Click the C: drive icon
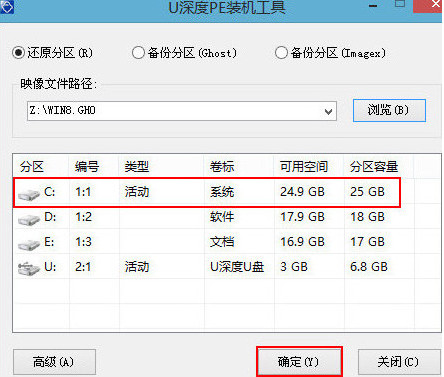 point(29,194)
